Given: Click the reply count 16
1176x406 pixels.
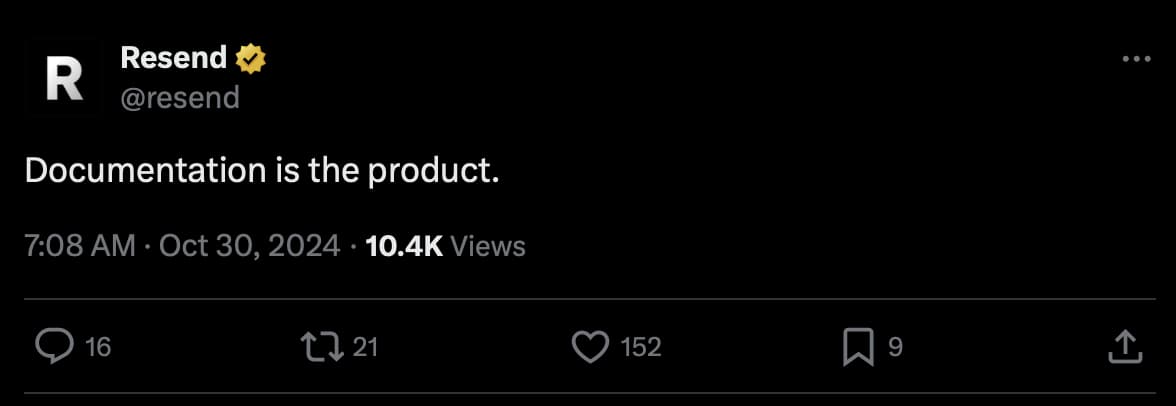Looking at the screenshot, I should pyautogui.click(x=98, y=347).
